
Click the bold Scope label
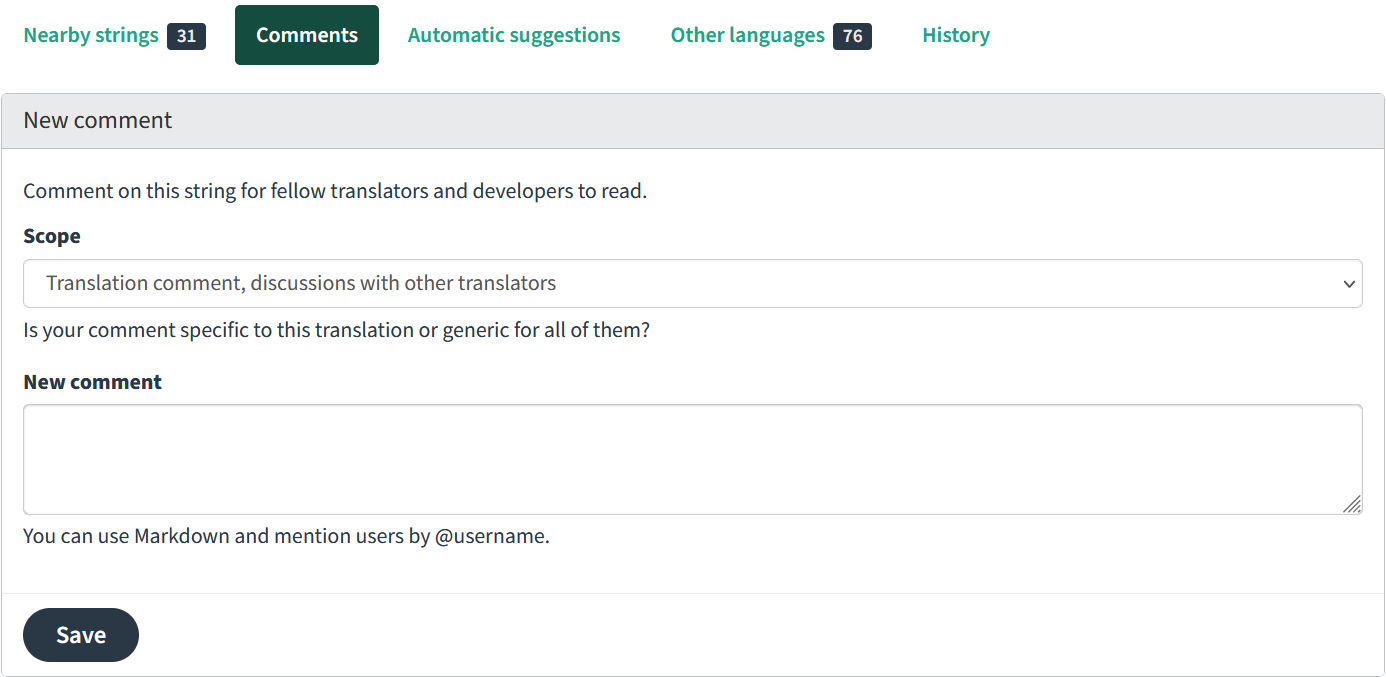tap(52, 236)
